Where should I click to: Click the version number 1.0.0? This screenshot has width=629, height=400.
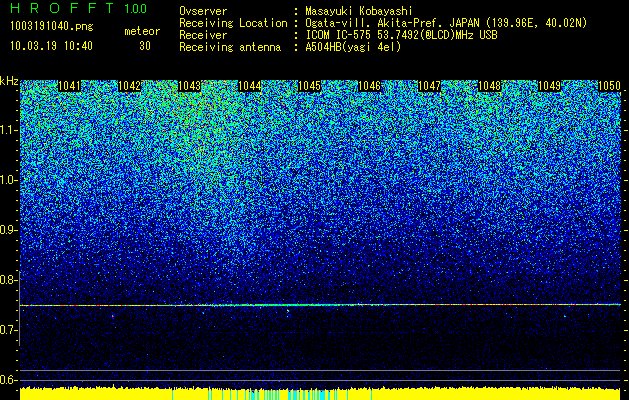[135, 9]
